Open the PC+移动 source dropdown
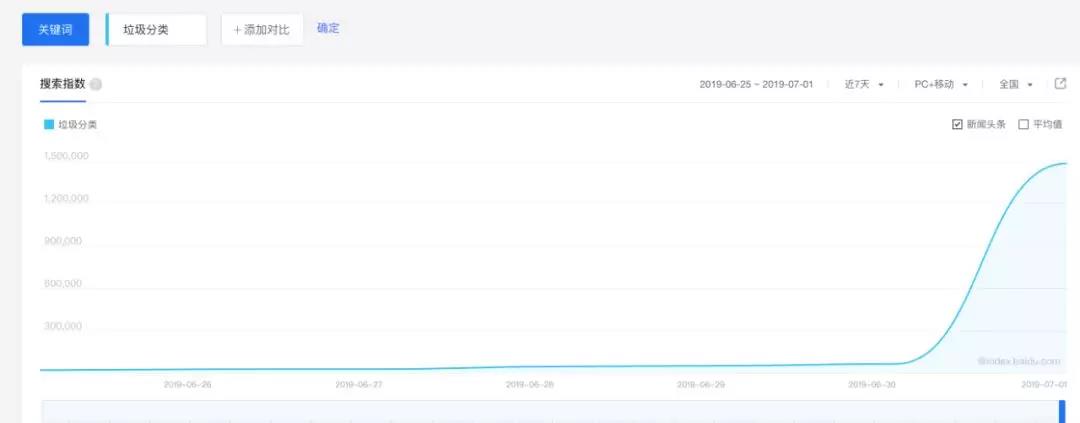This screenshot has height=423, width=1080. (941, 84)
